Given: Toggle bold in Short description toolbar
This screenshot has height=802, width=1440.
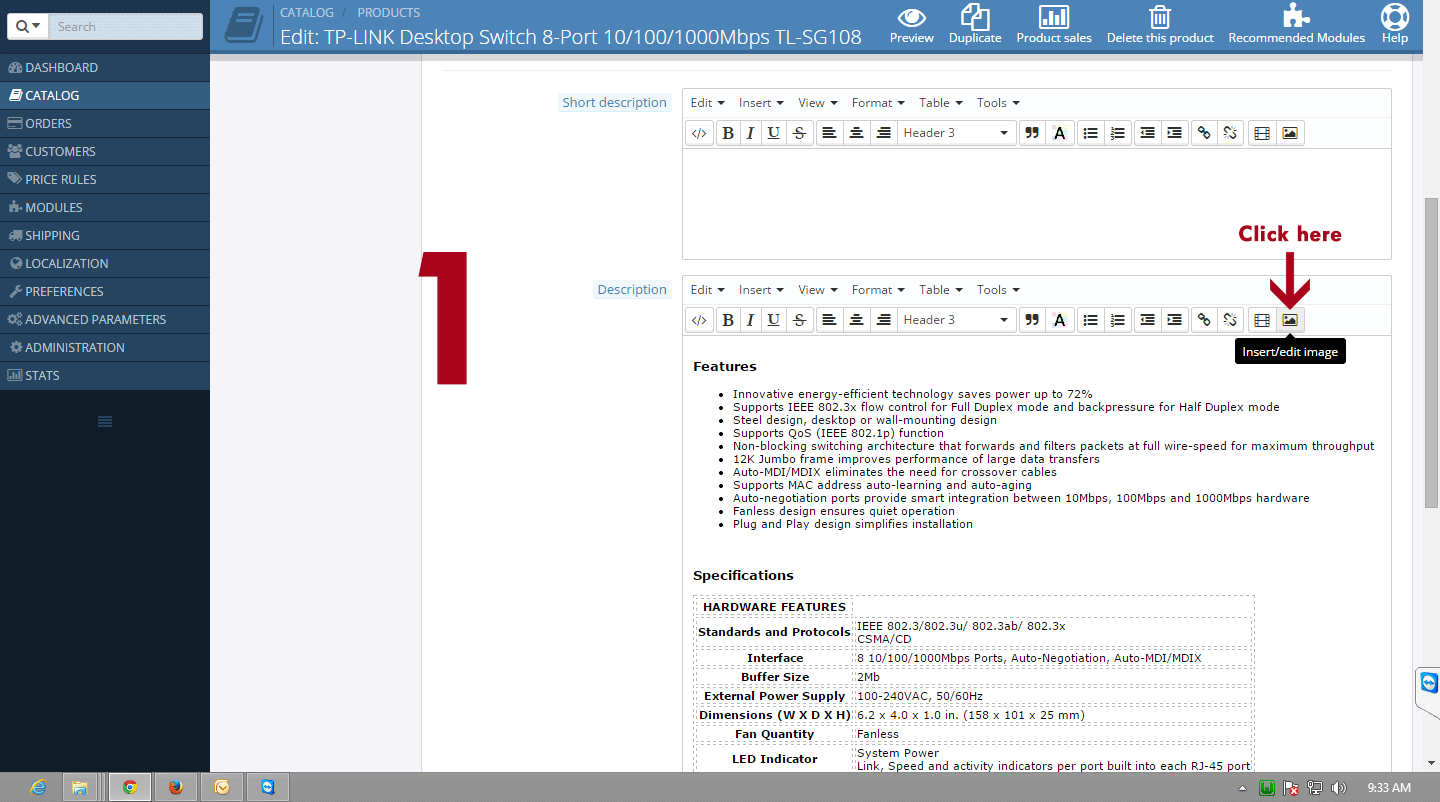Looking at the screenshot, I should coord(728,133).
